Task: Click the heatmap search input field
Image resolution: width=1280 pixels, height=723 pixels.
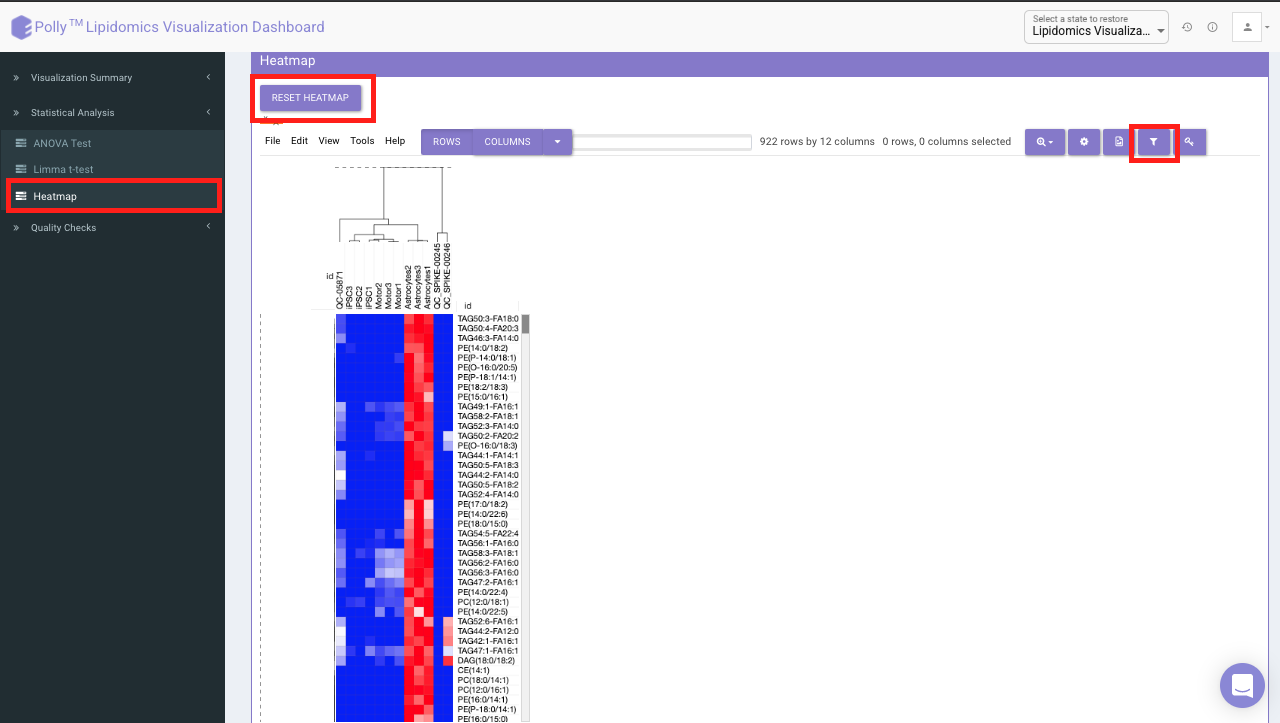Action: (x=663, y=142)
